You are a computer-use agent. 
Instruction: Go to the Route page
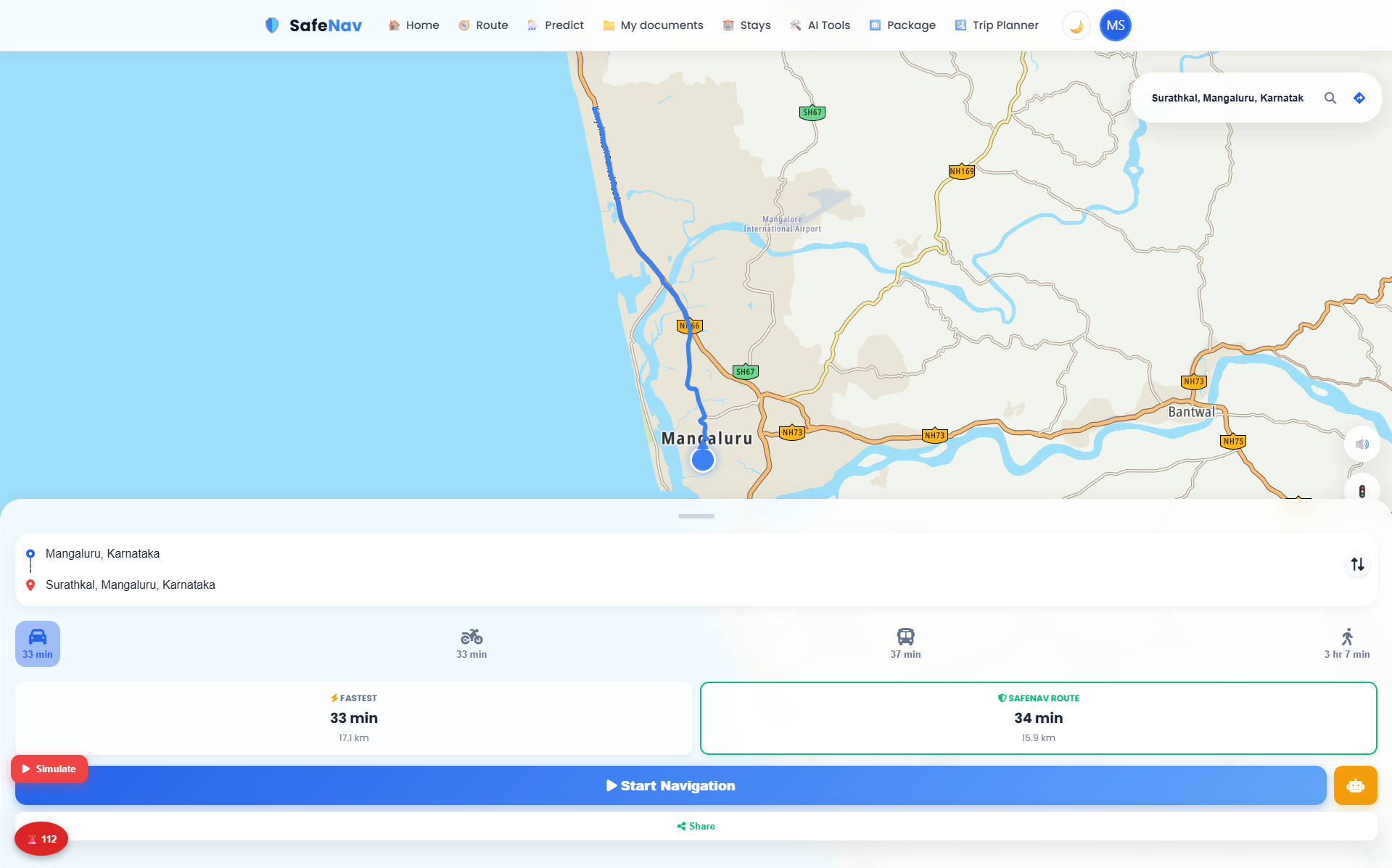coord(483,25)
